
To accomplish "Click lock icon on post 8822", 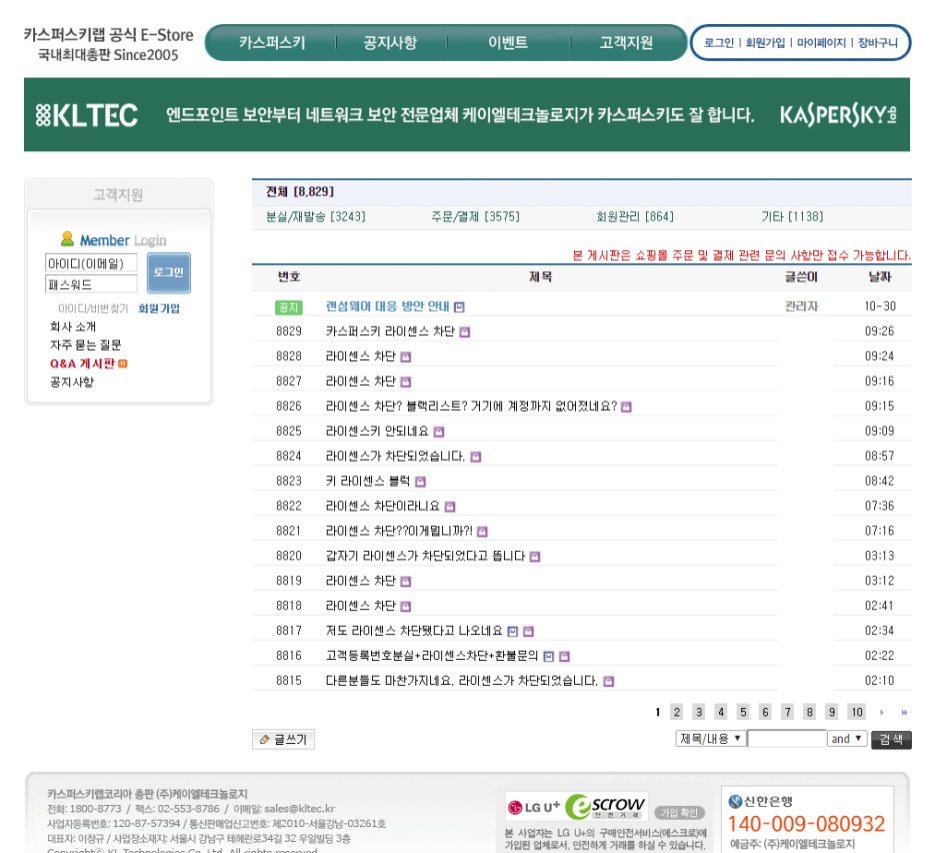I will [x=450, y=506].
